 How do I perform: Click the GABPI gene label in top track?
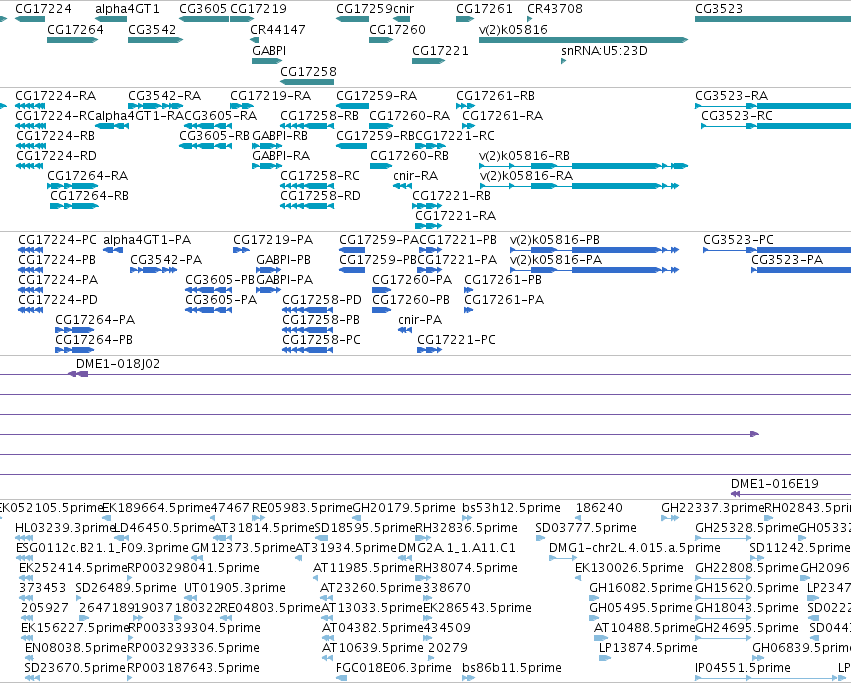pyautogui.click(x=269, y=50)
